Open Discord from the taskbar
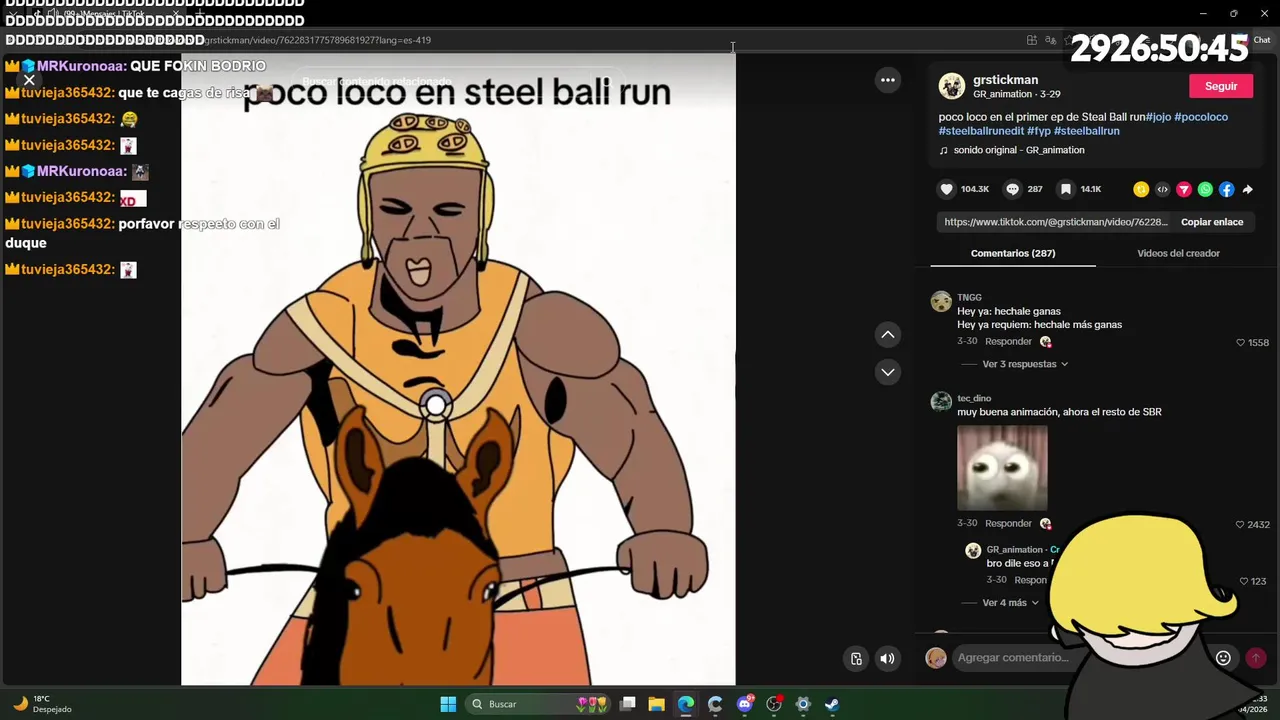This screenshot has height=720, width=1280. click(x=744, y=704)
